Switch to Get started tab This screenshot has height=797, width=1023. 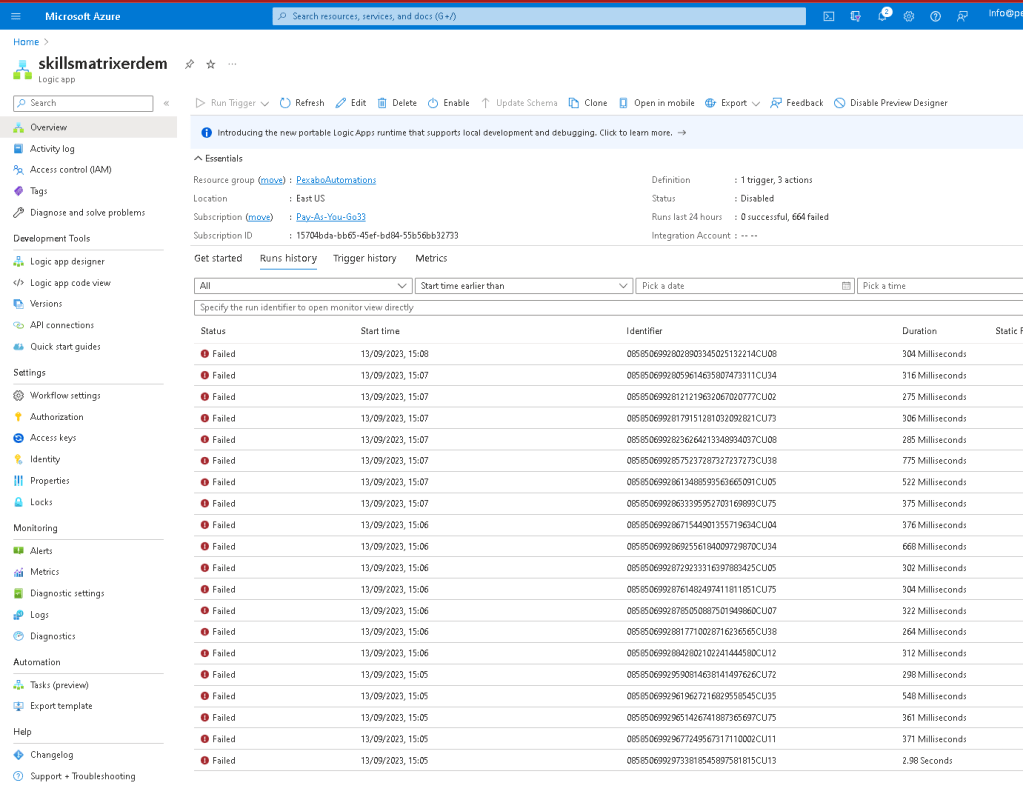point(218,258)
